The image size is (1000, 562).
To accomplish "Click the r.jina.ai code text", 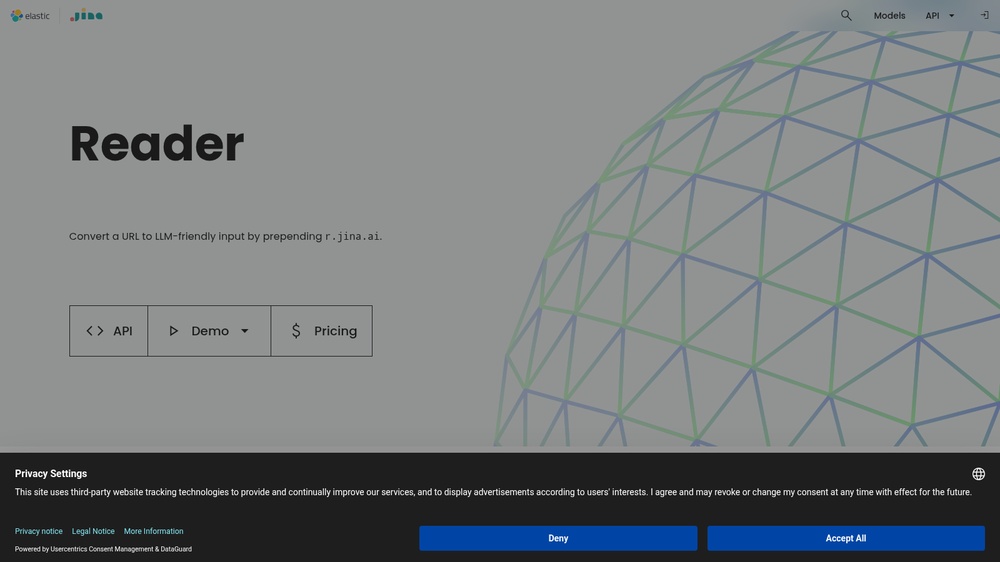I will (352, 237).
